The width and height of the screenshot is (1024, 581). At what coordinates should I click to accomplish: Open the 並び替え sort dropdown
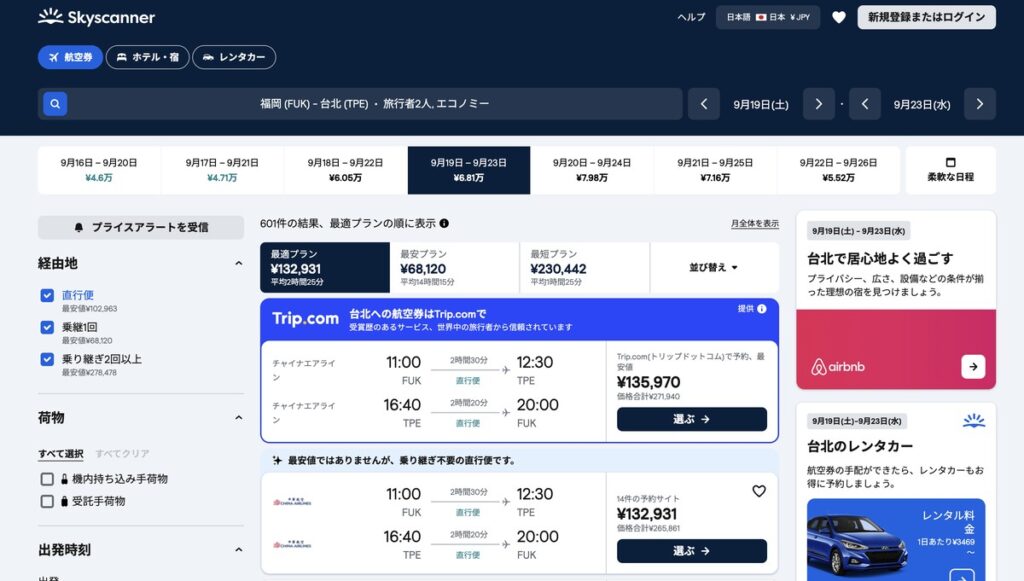714,268
